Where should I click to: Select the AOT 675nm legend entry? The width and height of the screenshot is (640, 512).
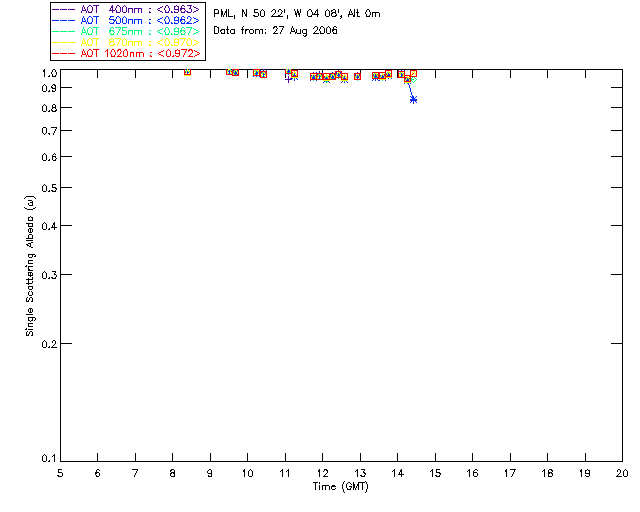pyautogui.click(x=126, y=31)
